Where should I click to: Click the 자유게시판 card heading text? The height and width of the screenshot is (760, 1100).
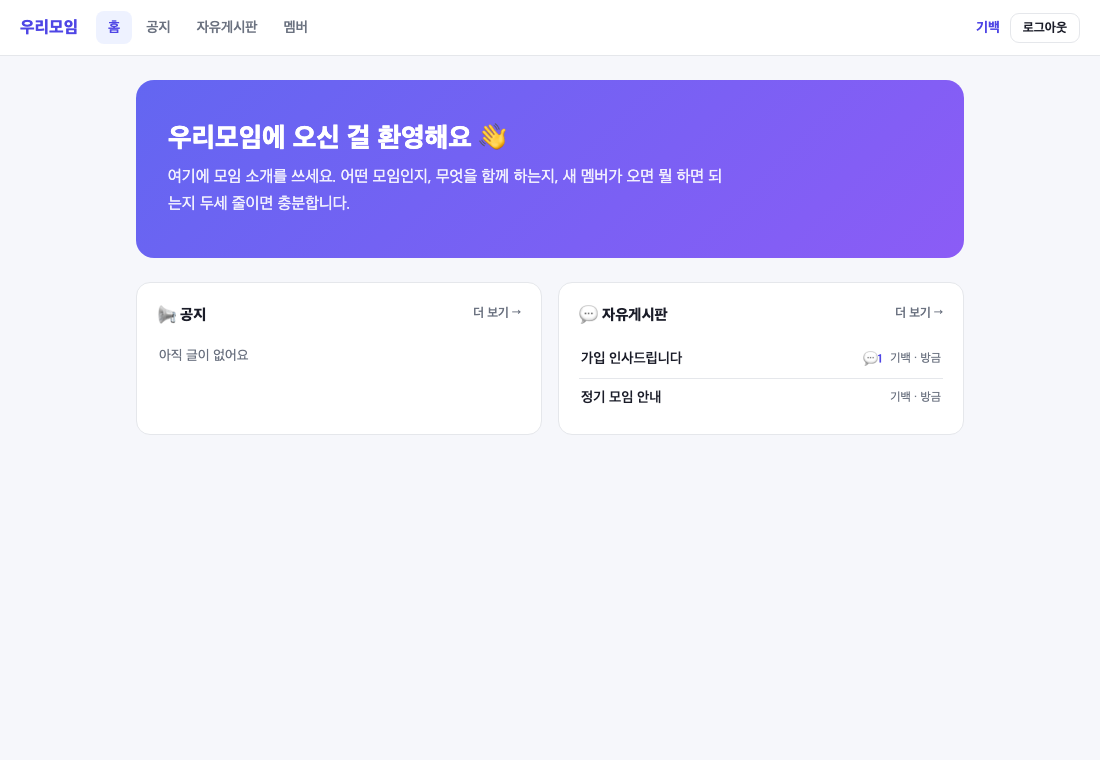(x=634, y=314)
